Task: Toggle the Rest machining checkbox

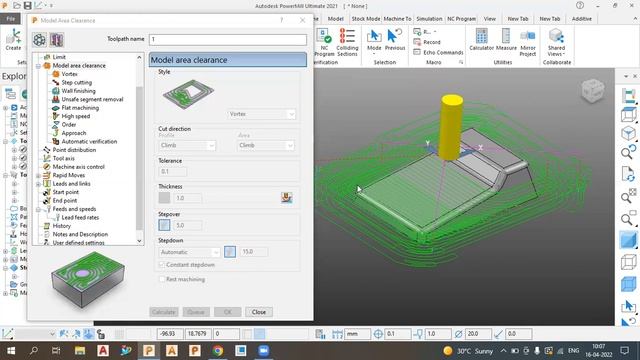Action: click(162, 279)
